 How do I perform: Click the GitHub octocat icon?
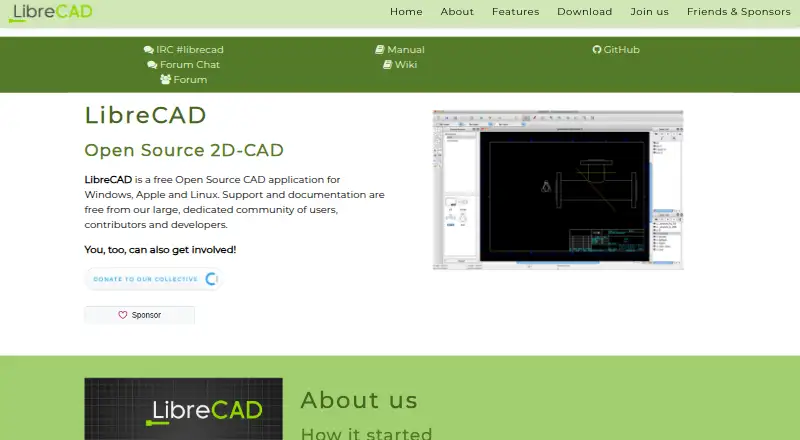[x=597, y=50]
